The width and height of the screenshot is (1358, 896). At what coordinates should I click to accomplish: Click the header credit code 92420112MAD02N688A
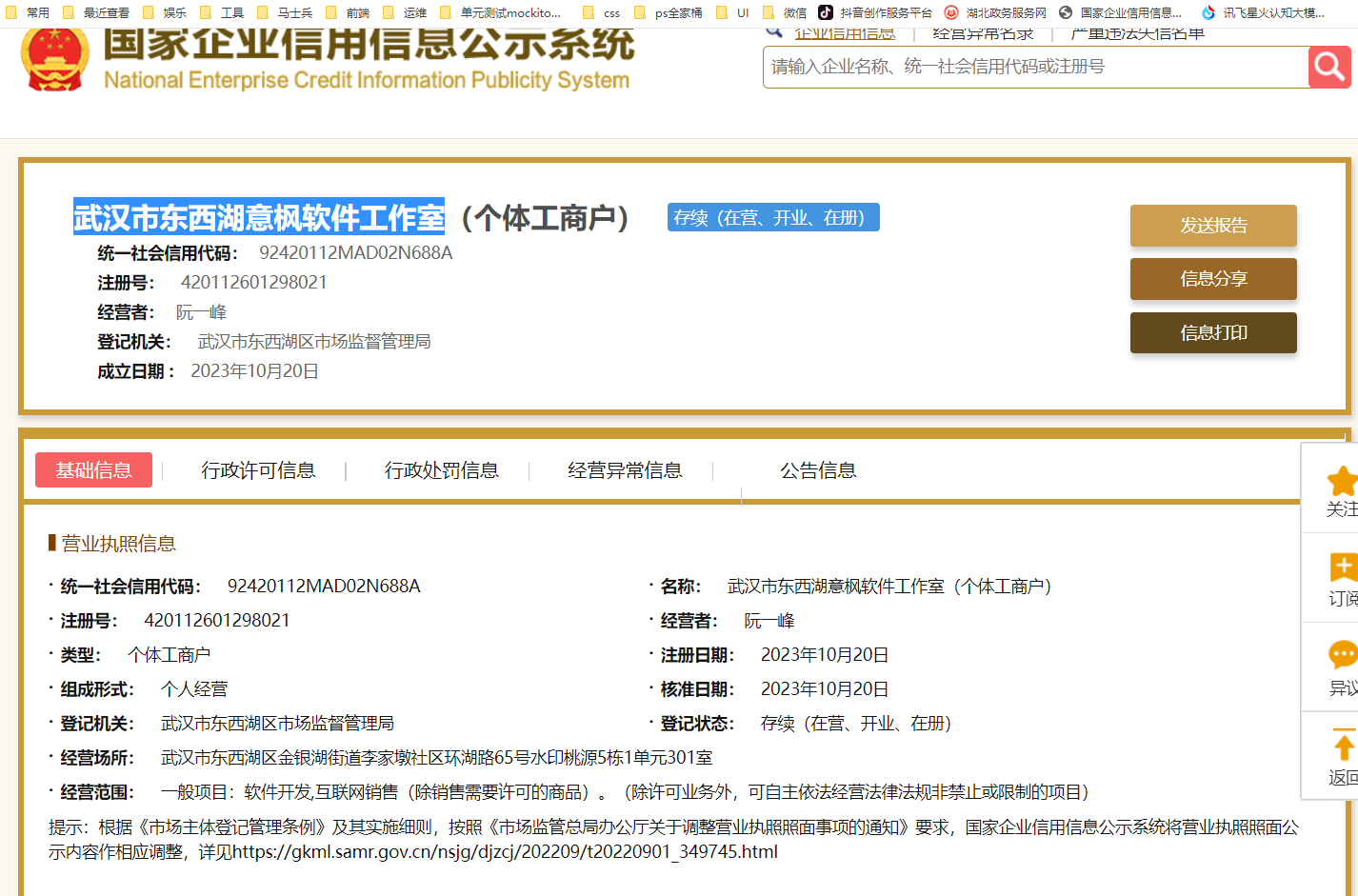tap(356, 253)
